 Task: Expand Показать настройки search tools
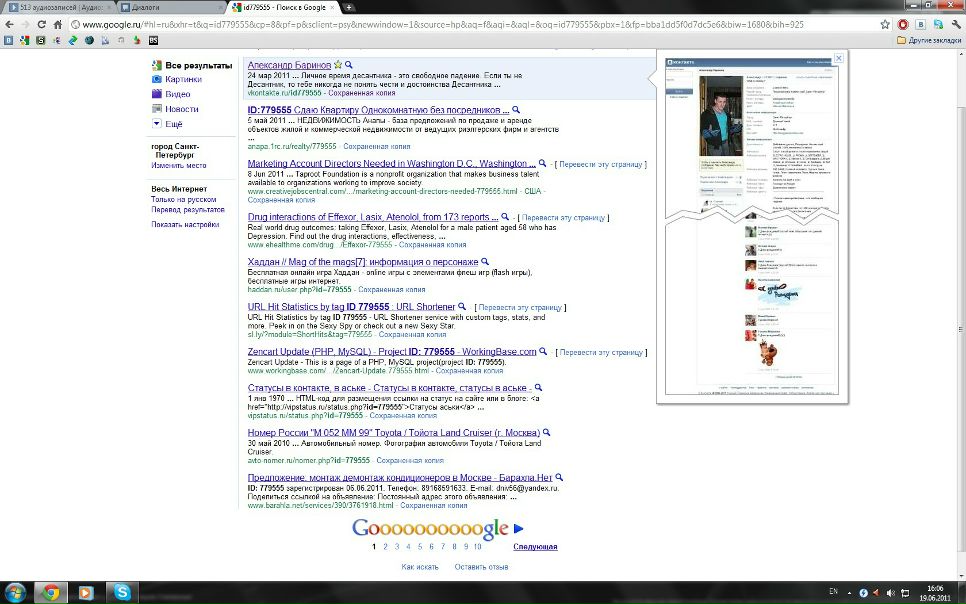[185, 225]
